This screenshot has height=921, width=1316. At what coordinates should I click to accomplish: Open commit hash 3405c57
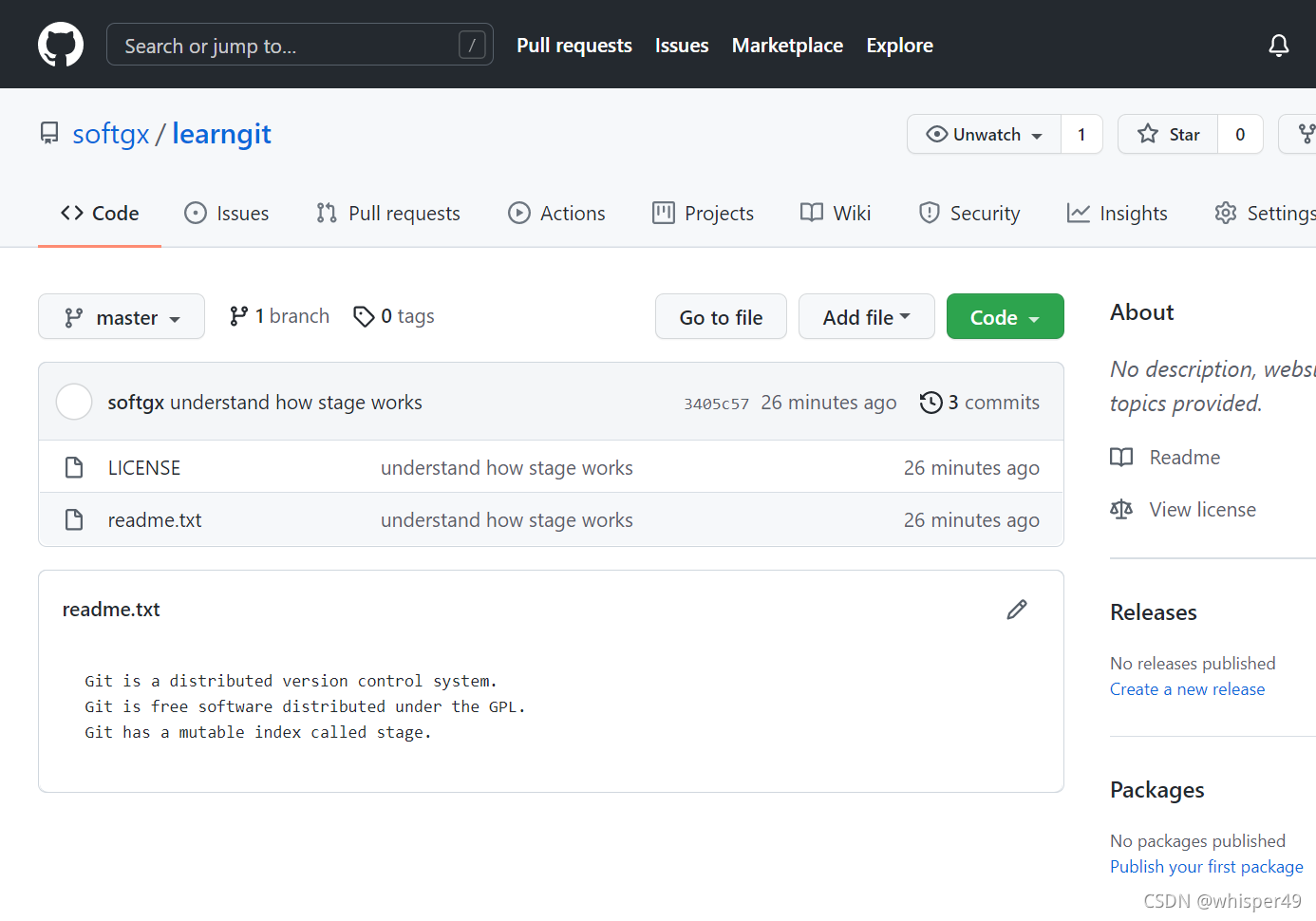coord(717,404)
